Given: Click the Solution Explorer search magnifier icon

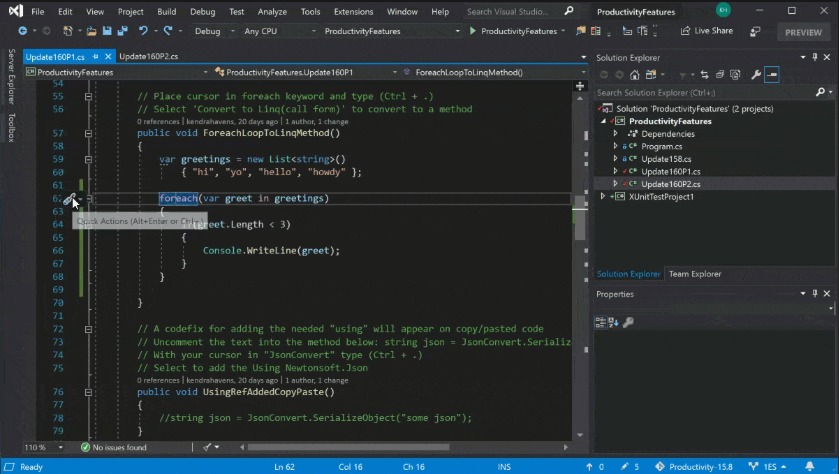Looking at the screenshot, I should pos(820,92).
